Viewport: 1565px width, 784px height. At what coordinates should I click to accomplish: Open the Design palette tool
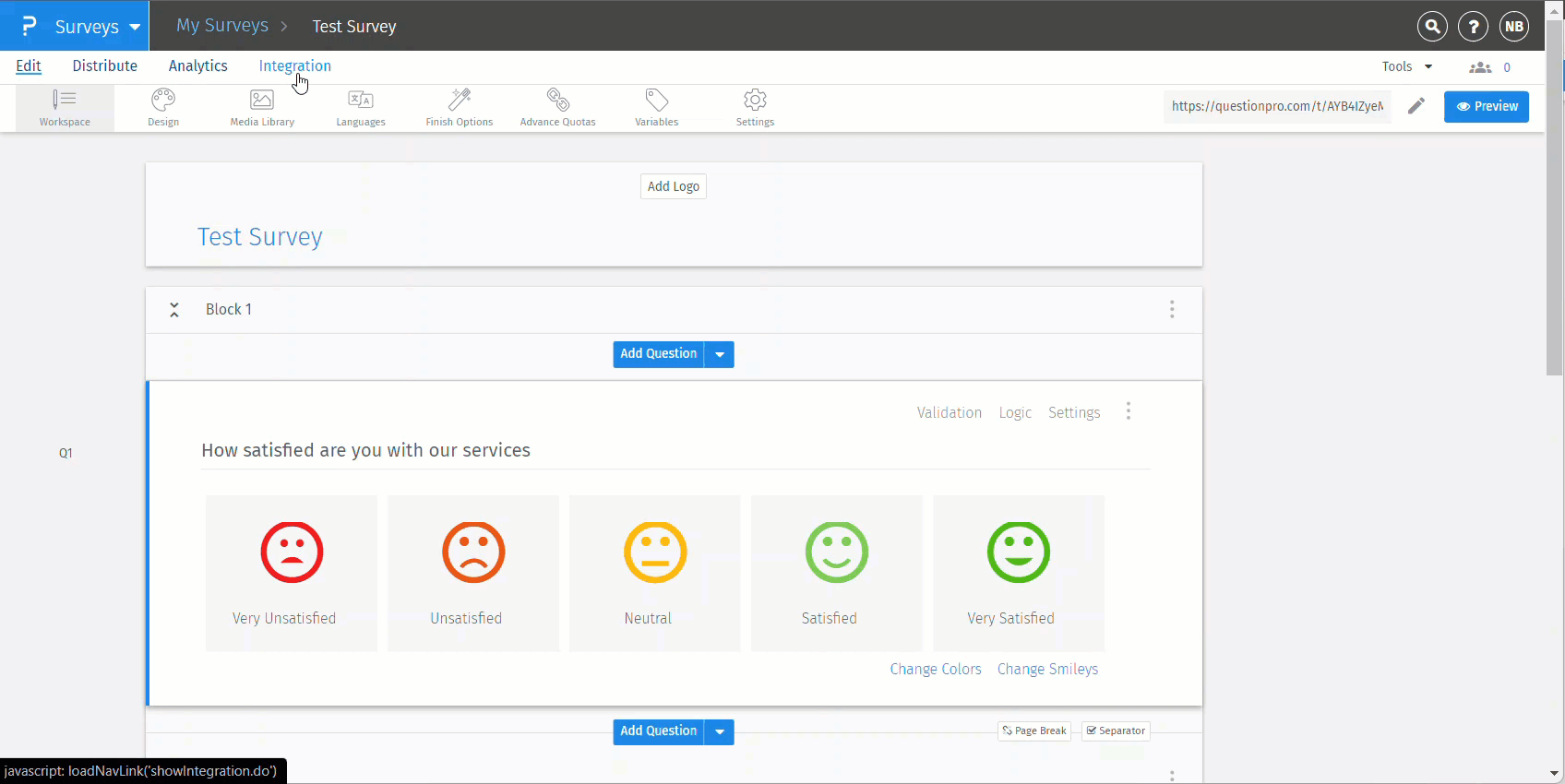pos(163,107)
